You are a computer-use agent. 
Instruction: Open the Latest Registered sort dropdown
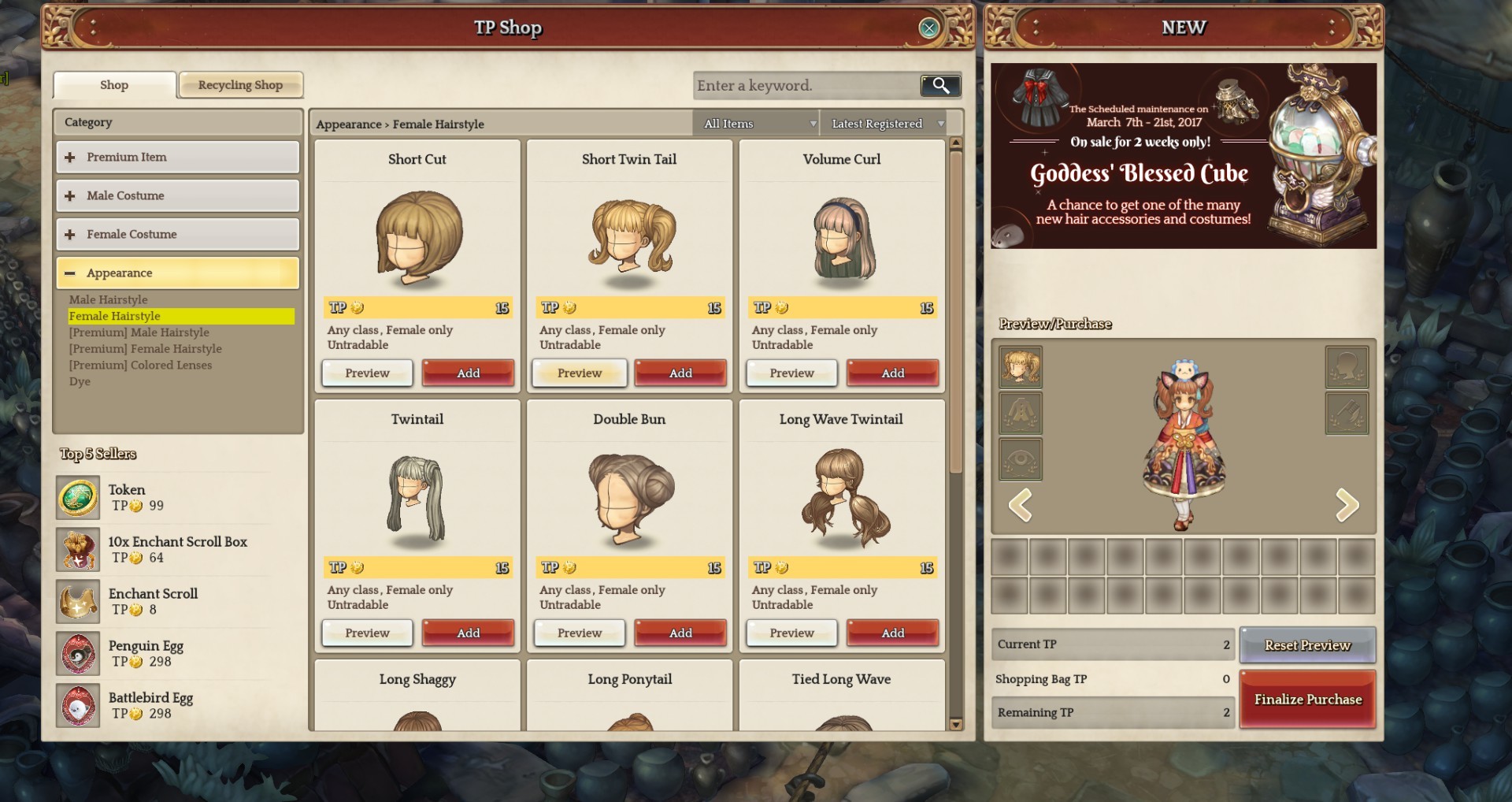pyautogui.click(x=885, y=124)
